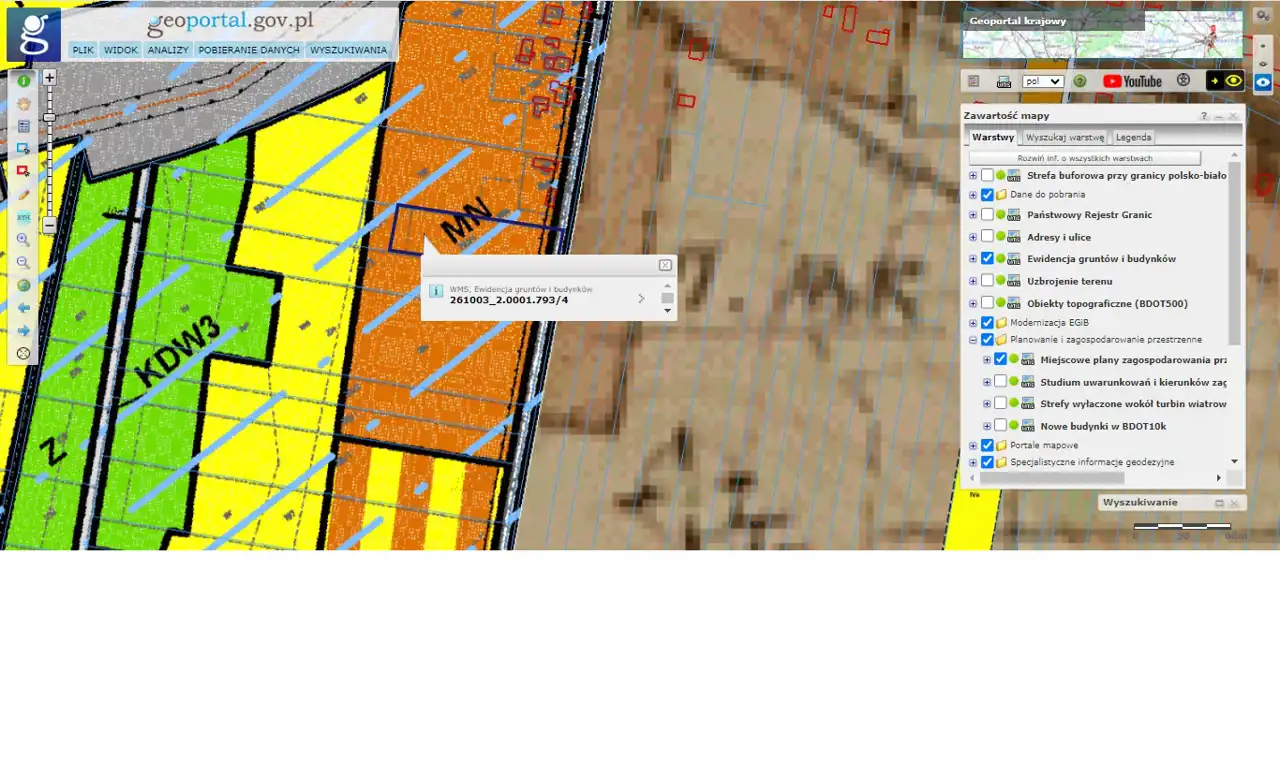Click the magnifier zoom-in tool

tap(23, 240)
